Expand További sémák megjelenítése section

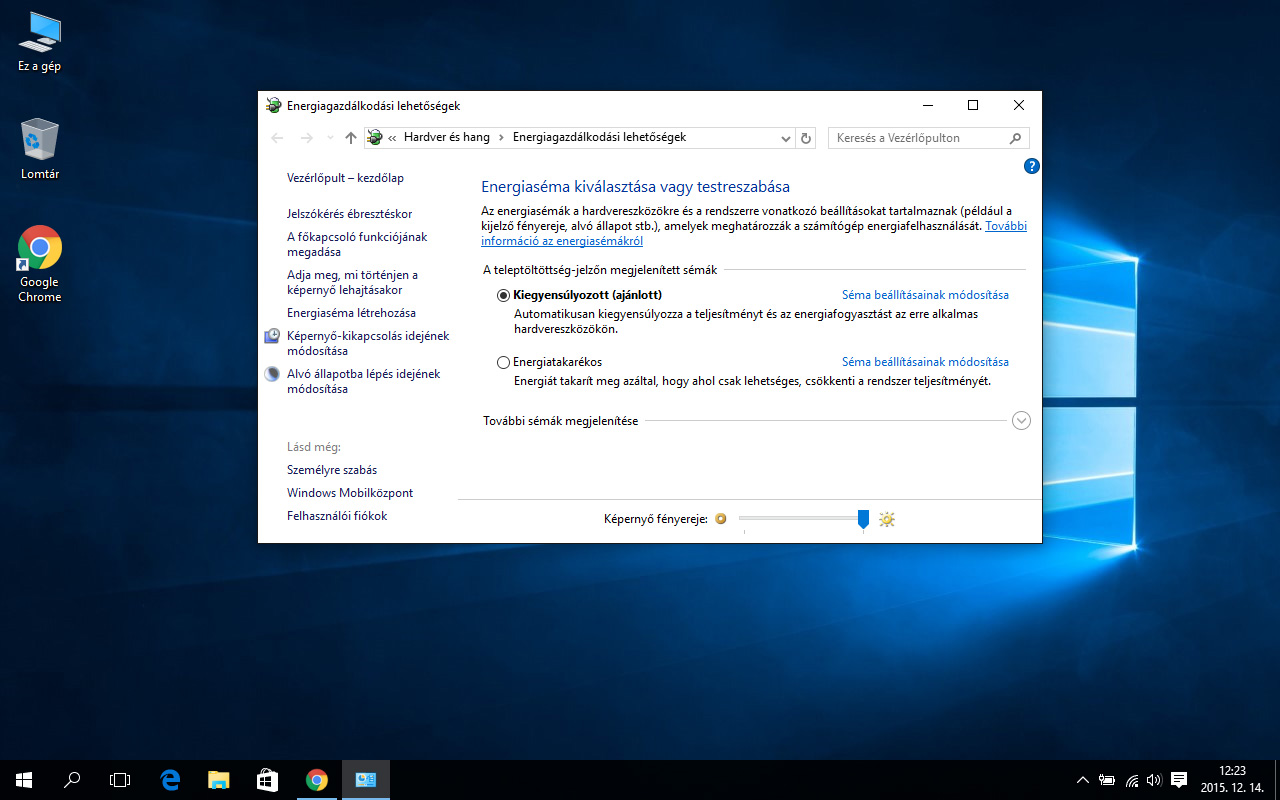point(1021,421)
